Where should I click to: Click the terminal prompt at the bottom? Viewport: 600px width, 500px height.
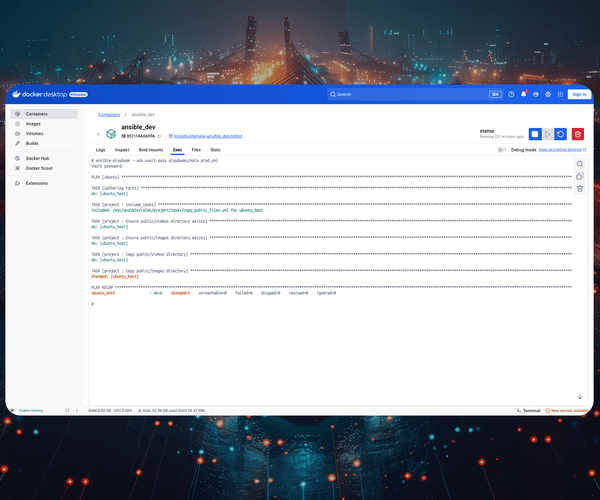(93, 304)
